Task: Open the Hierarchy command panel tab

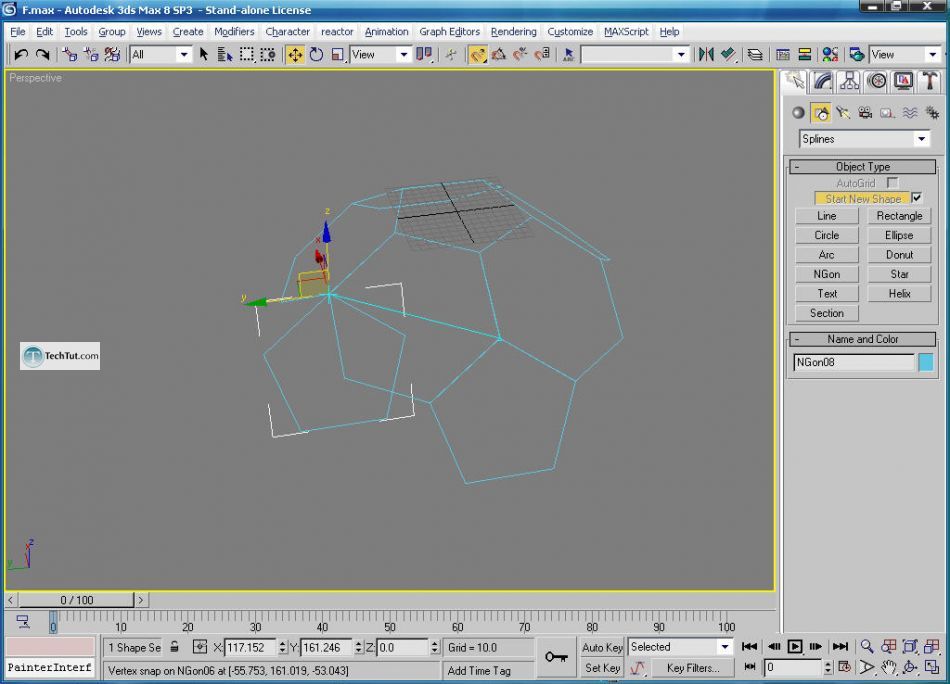Action: pos(850,81)
